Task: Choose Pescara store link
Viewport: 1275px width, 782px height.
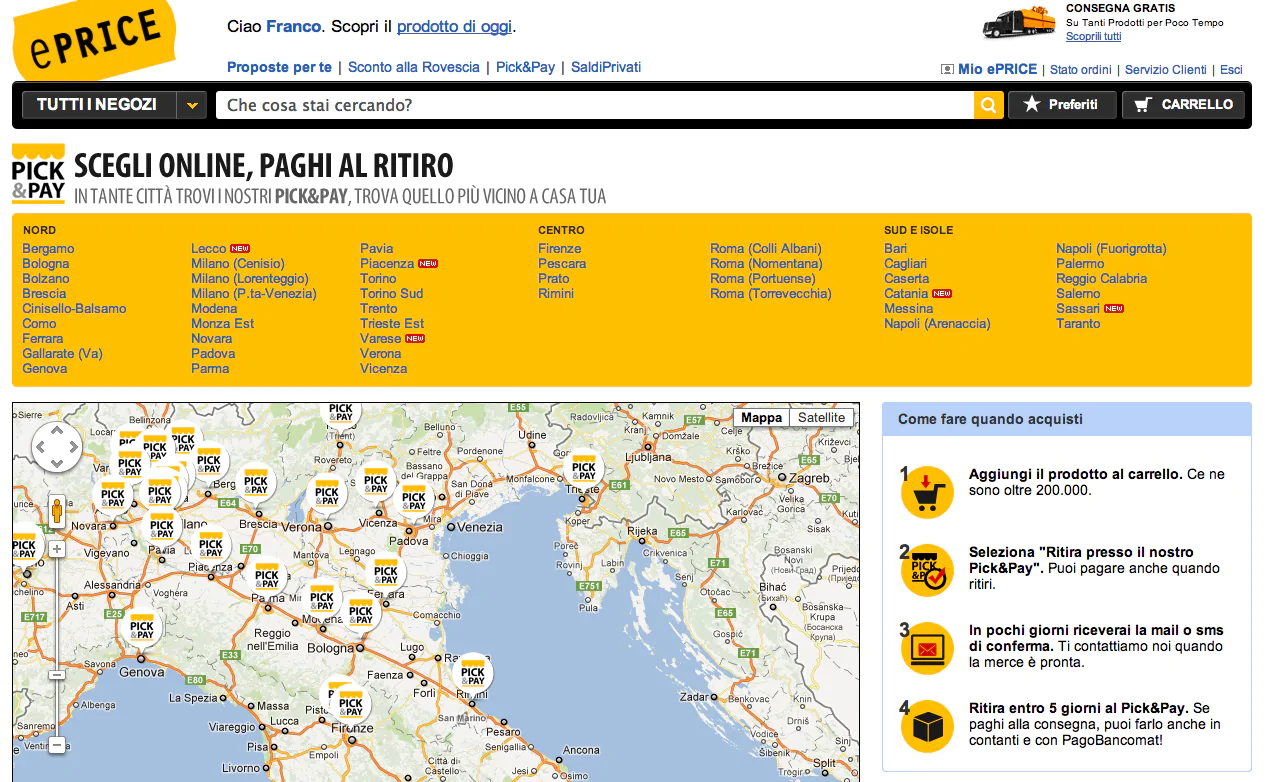Action: pos(562,264)
